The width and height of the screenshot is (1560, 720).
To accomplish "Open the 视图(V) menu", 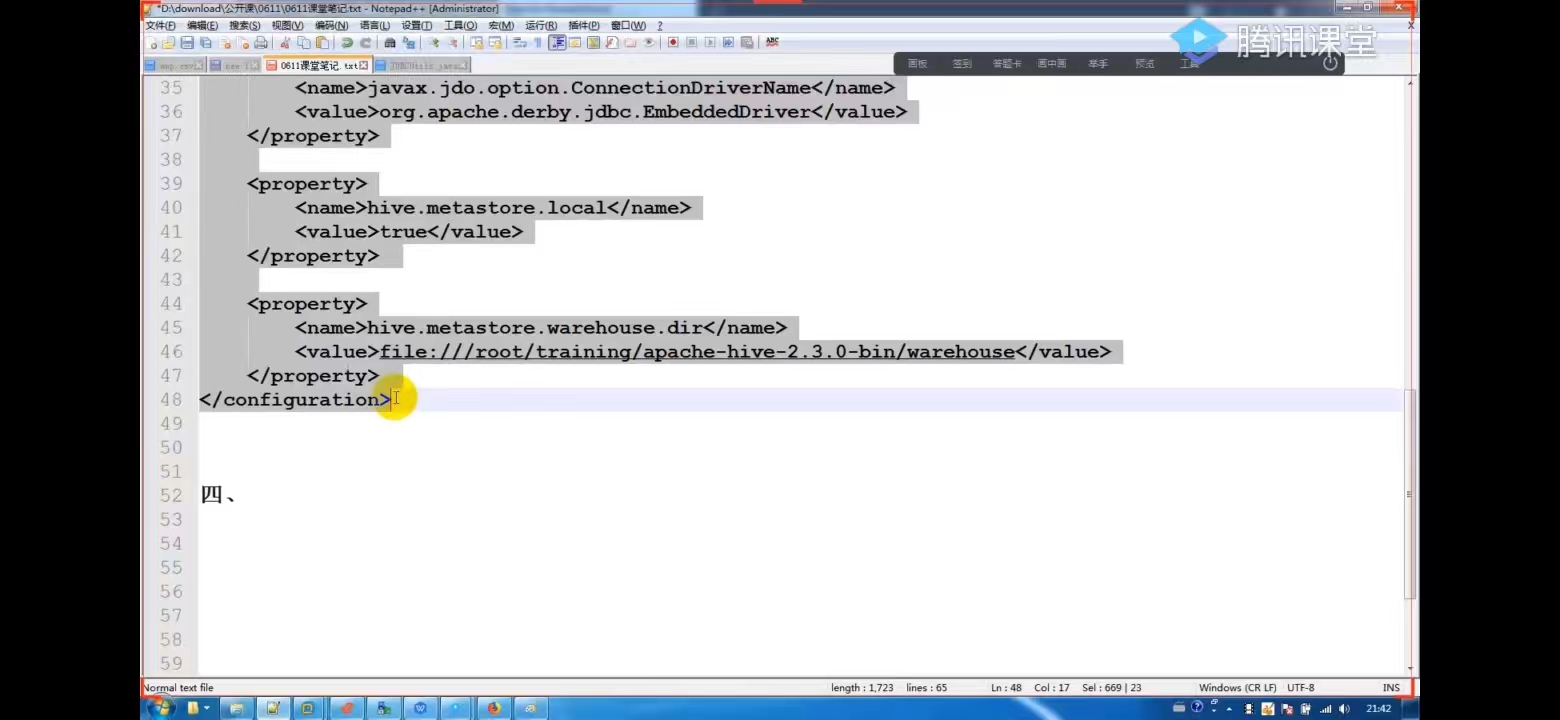I will point(288,25).
